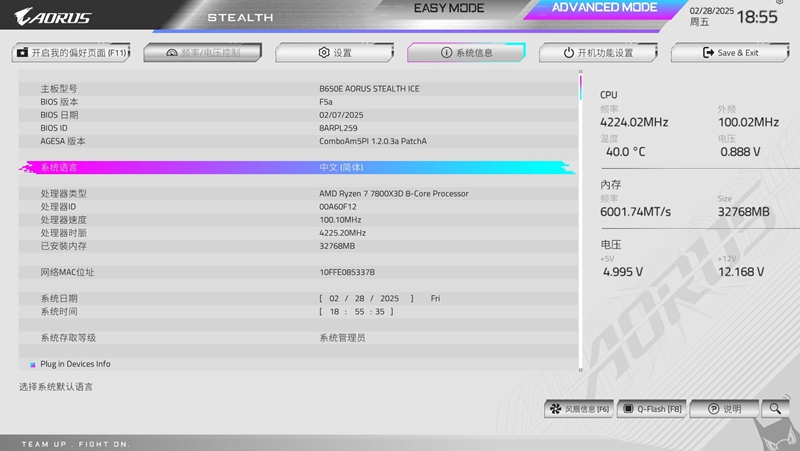This screenshot has width=800, height=451.
Task: Select day 28 in 系统日期
Action: [x=360, y=298]
